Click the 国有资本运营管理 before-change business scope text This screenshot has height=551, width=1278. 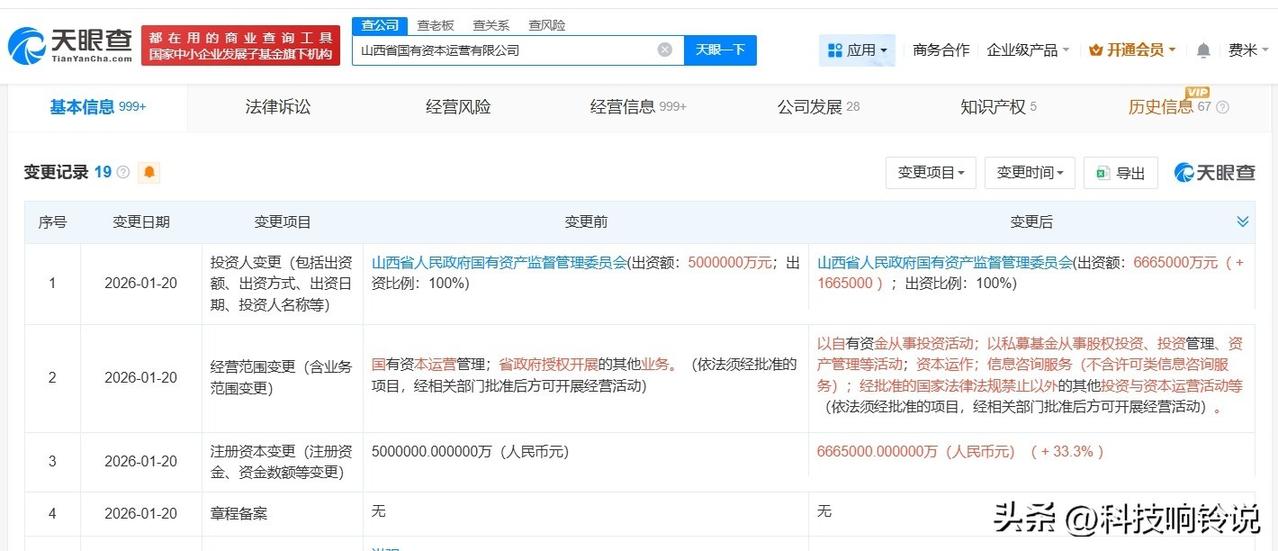pos(428,365)
